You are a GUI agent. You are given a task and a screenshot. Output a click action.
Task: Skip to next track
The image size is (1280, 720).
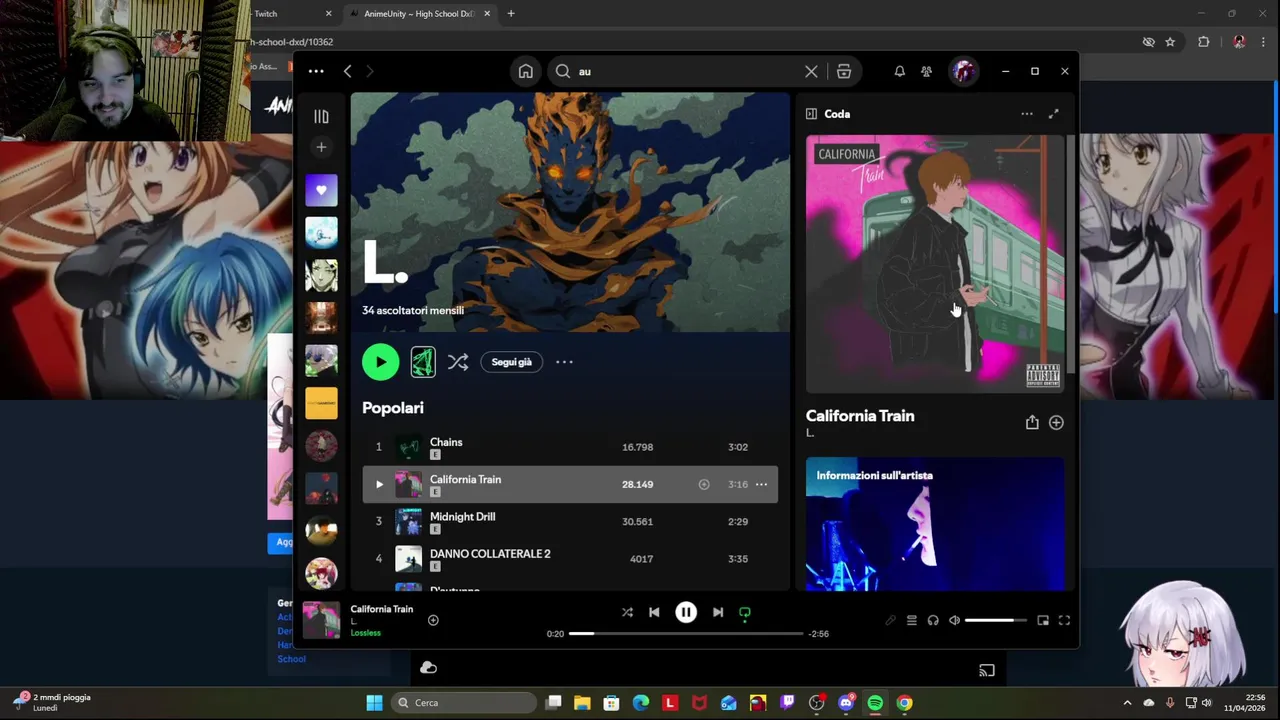point(718,612)
